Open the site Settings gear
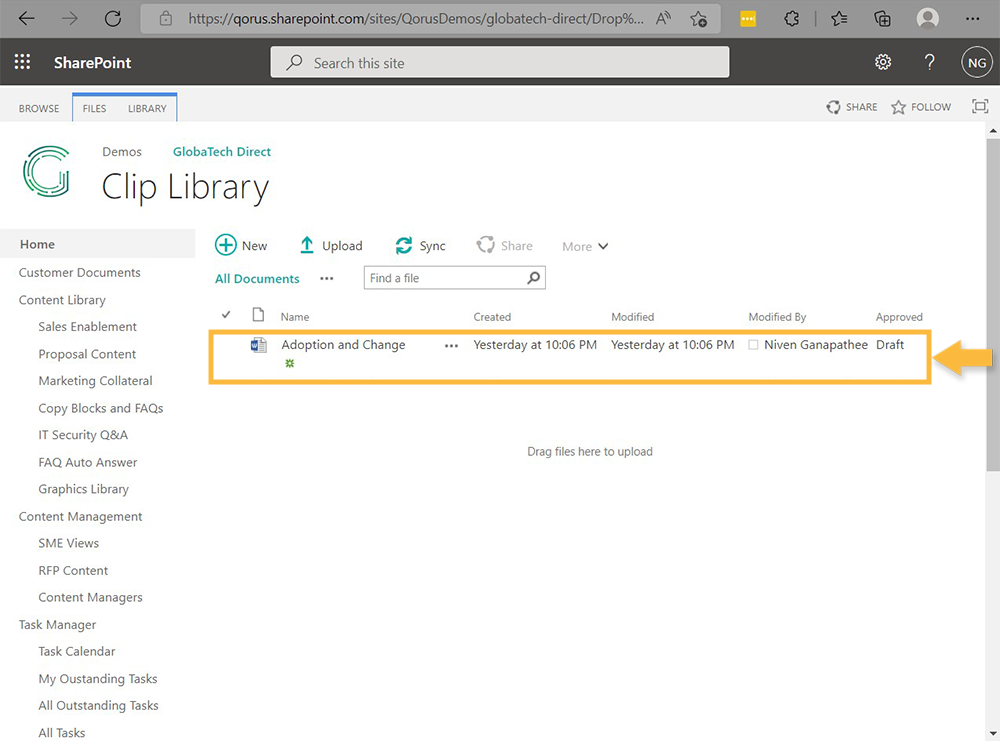Screen dimensions: 1000x754 [883, 61]
